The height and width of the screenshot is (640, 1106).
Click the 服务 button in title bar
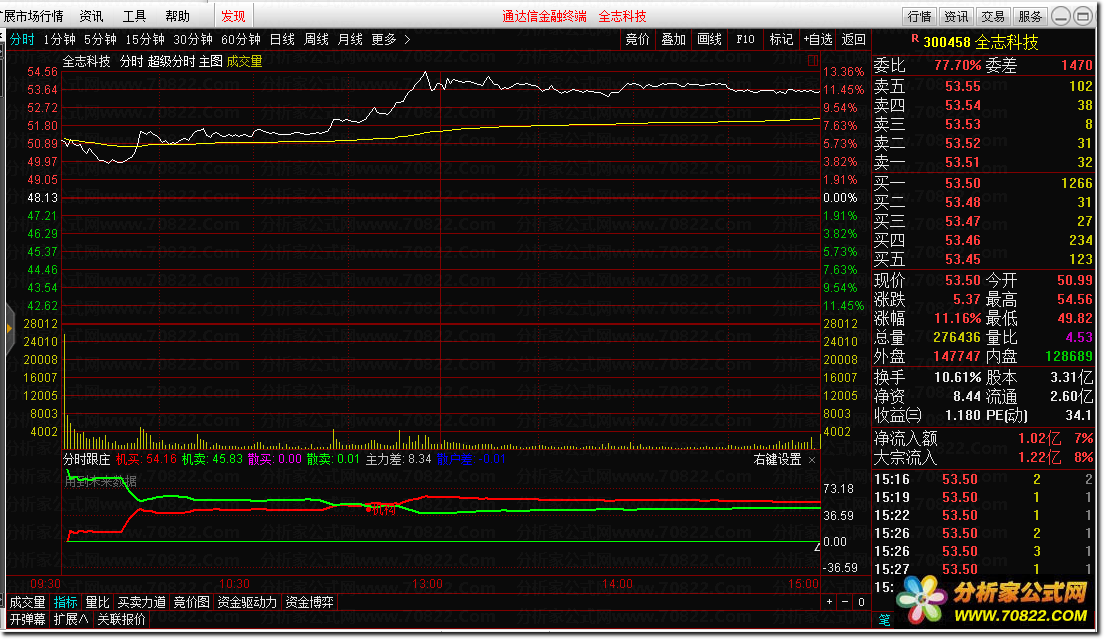(x=1029, y=16)
